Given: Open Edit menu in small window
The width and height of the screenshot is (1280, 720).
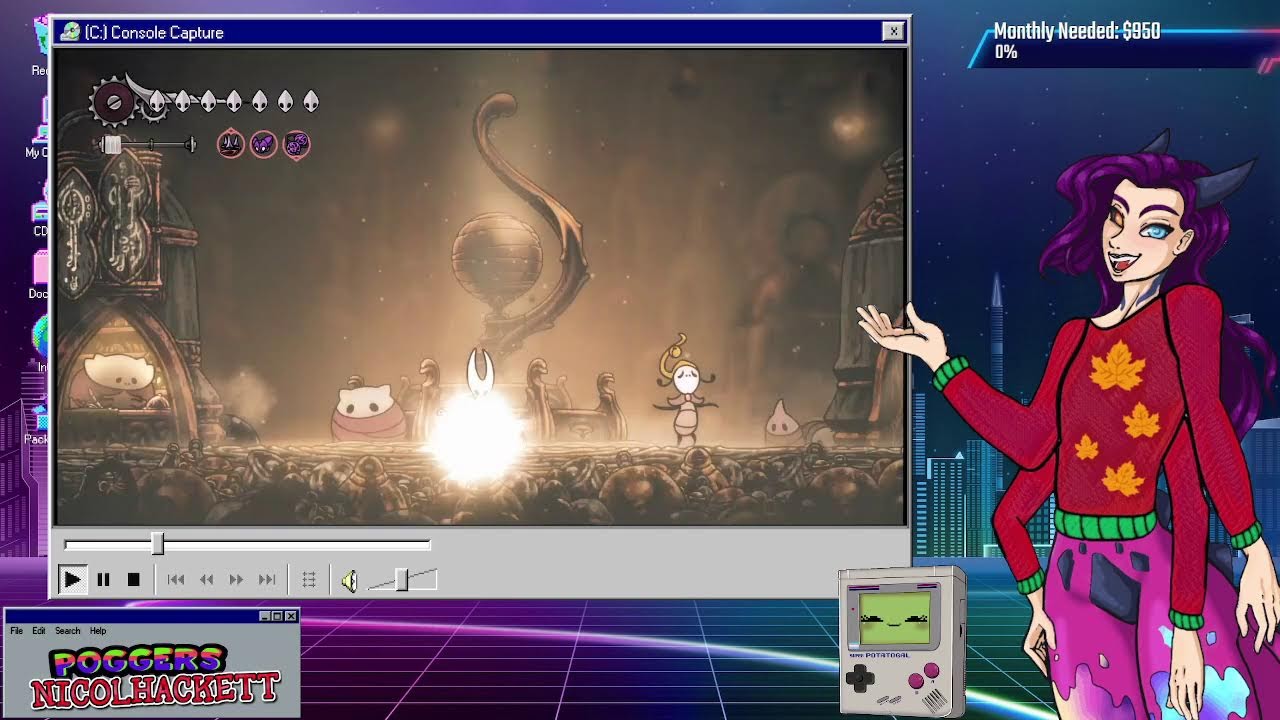Looking at the screenshot, I should (x=38, y=631).
